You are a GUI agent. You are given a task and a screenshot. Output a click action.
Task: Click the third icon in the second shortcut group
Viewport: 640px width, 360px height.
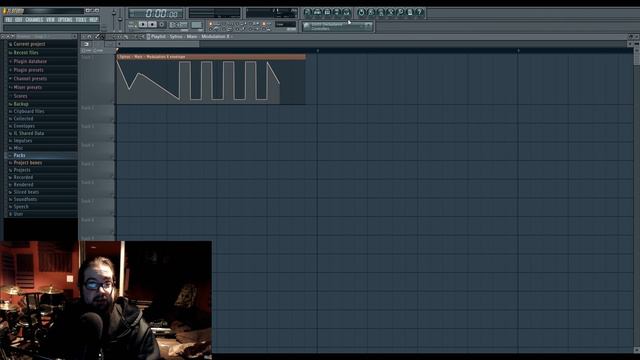tap(381, 12)
